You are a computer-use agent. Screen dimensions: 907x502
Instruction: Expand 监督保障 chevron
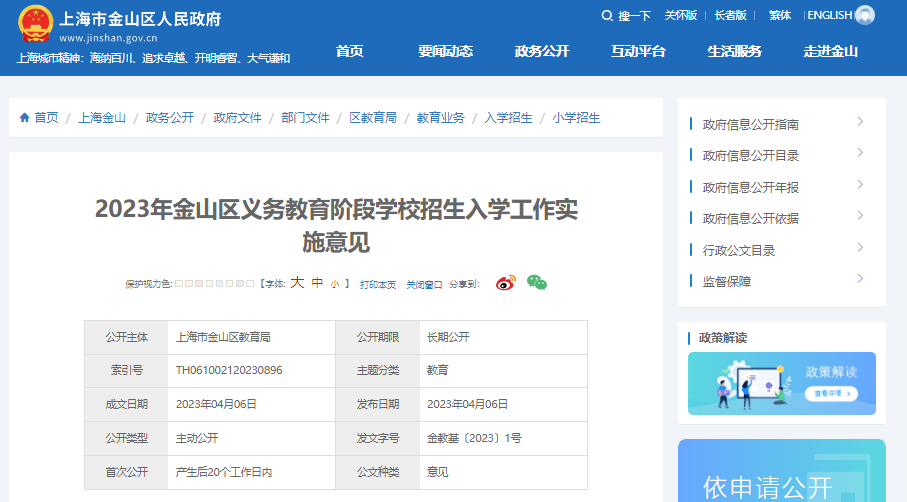(x=860, y=279)
